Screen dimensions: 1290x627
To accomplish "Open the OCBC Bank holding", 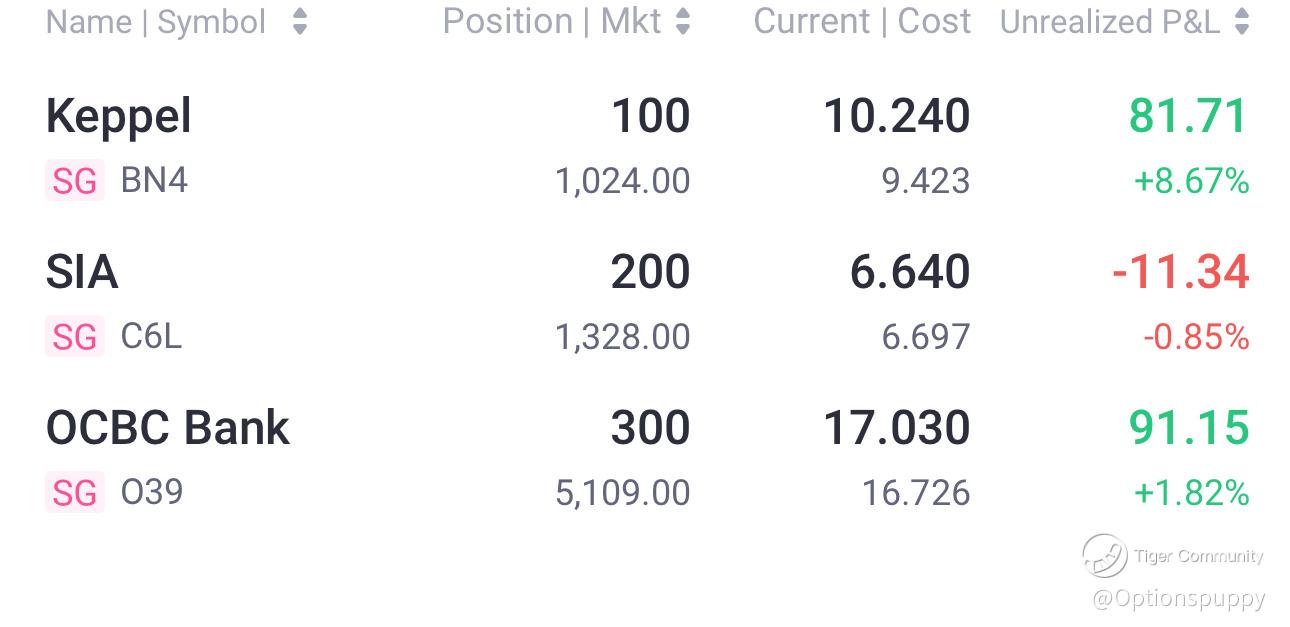I will (168, 428).
